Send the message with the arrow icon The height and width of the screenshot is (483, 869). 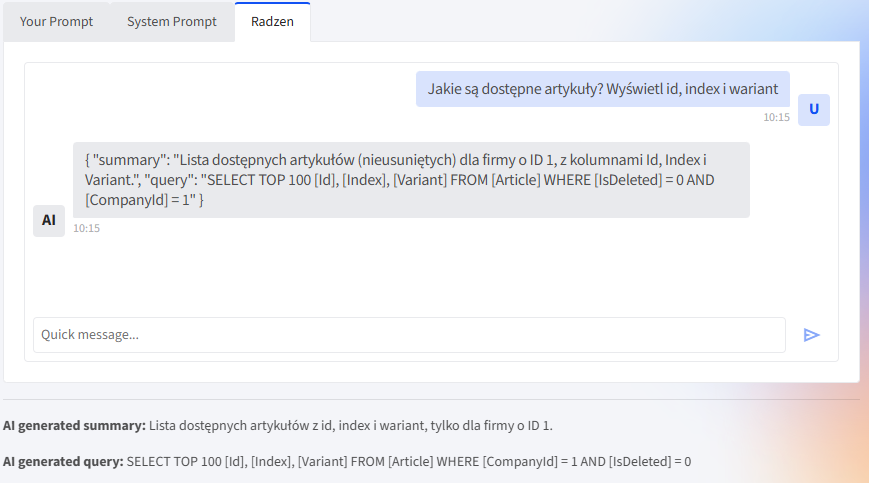[x=811, y=335]
